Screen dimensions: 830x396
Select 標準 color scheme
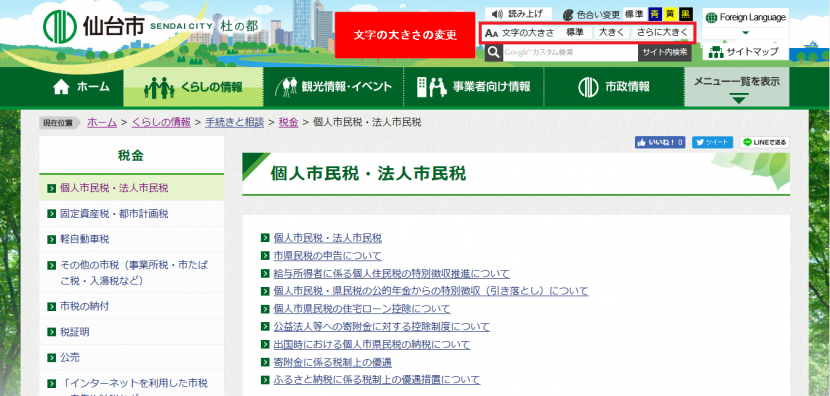(x=633, y=14)
